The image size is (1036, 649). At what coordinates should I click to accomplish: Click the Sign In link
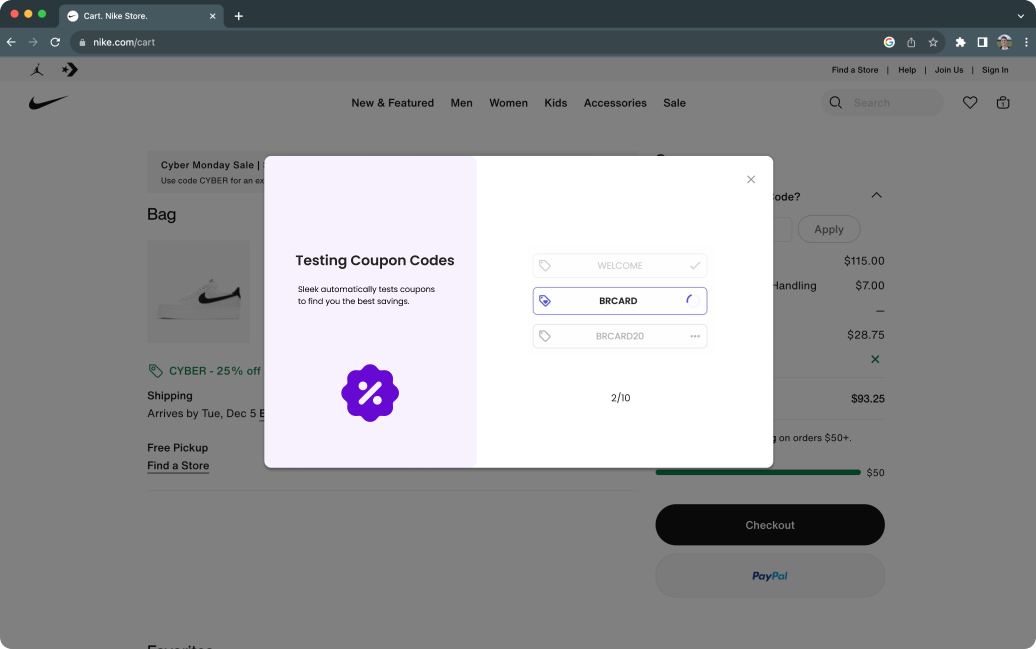994,69
